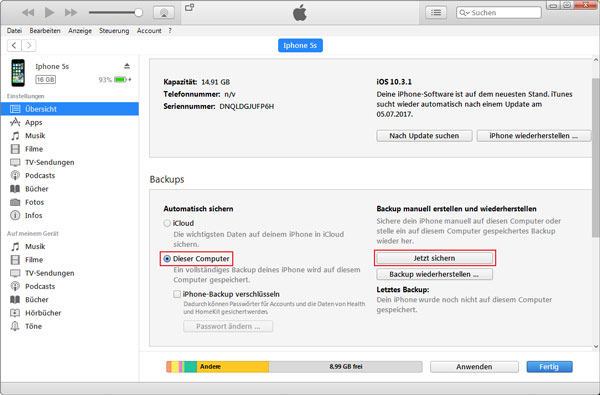The image size is (600, 395).
Task: Click the Anwenden button
Action: click(x=474, y=367)
